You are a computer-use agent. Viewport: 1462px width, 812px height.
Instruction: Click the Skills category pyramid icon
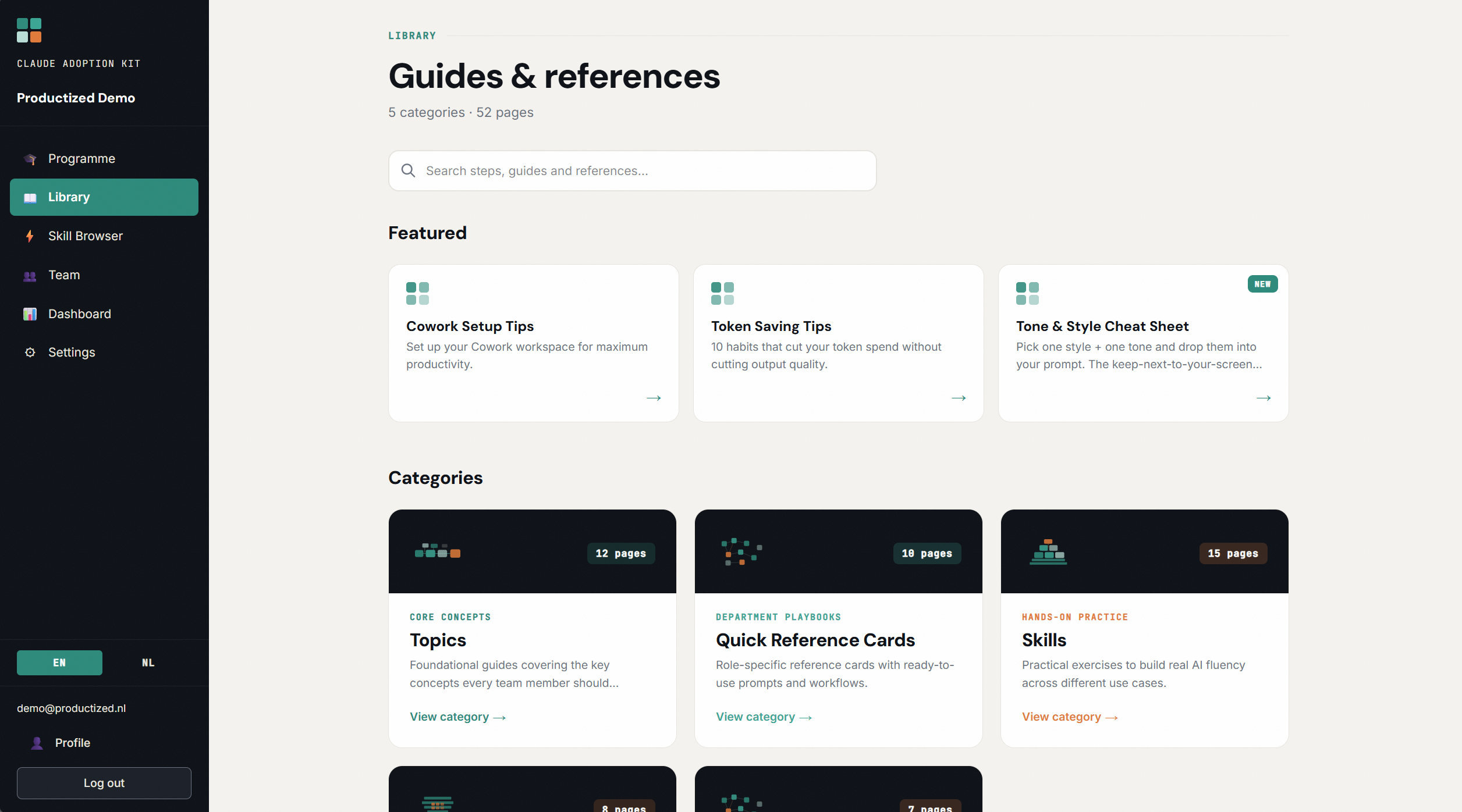pyautogui.click(x=1048, y=551)
